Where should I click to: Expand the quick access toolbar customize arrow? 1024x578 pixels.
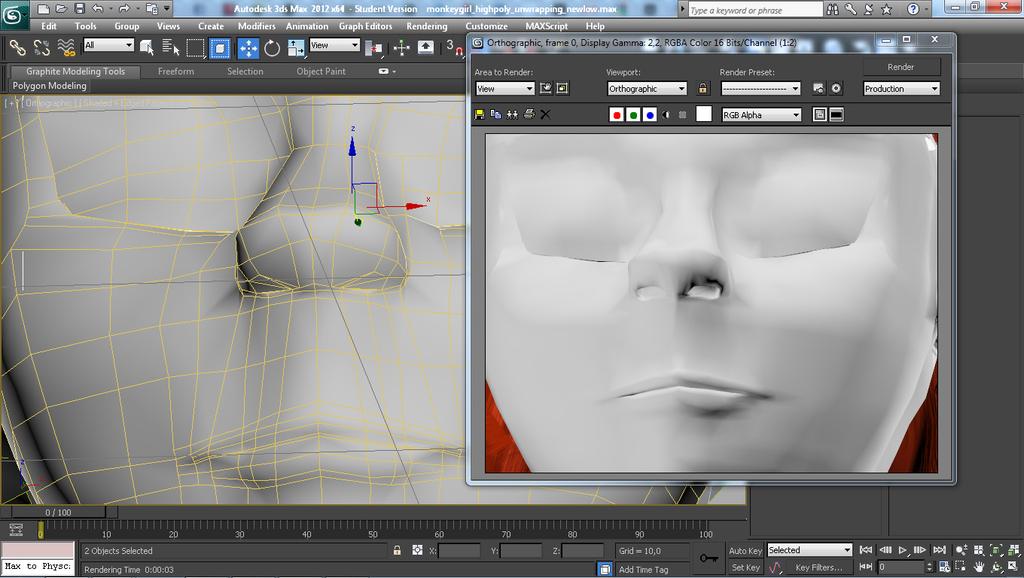click(167, 8)
